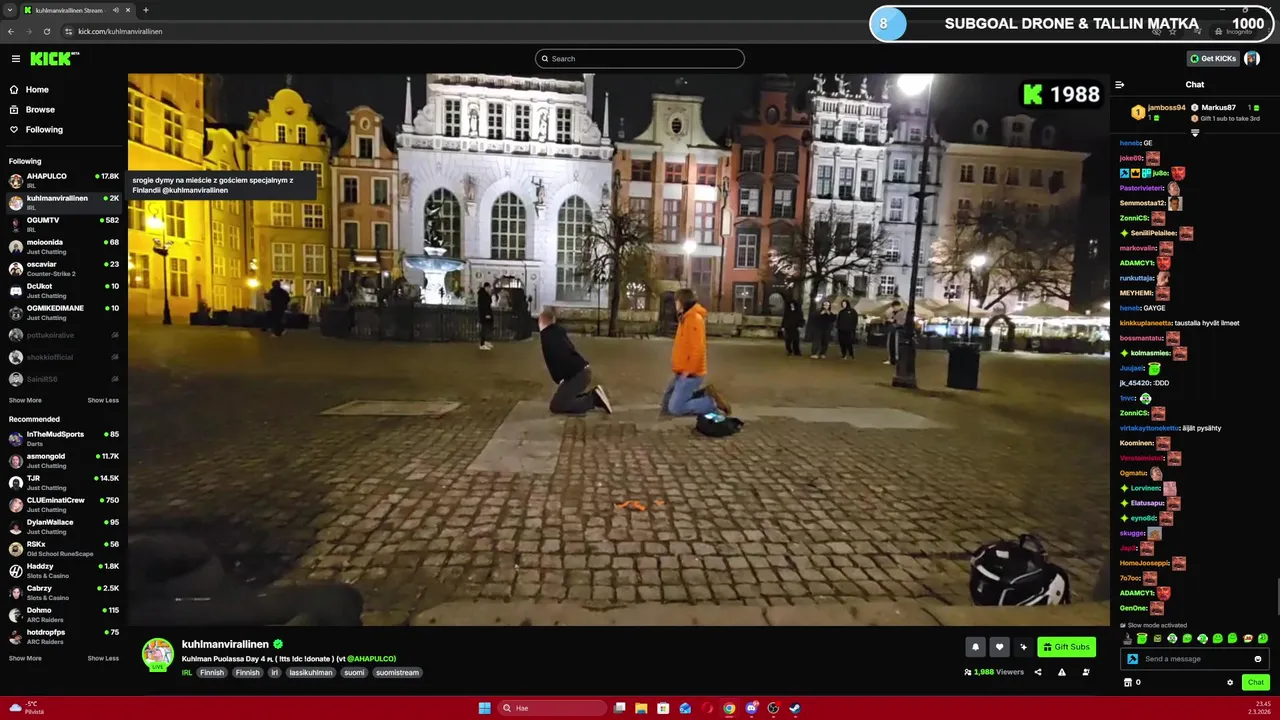Image resolution: width=1280 pixels, height=720 pixels.
Task: Open moloonida channel in sidebar
Action: coord(64,246)
